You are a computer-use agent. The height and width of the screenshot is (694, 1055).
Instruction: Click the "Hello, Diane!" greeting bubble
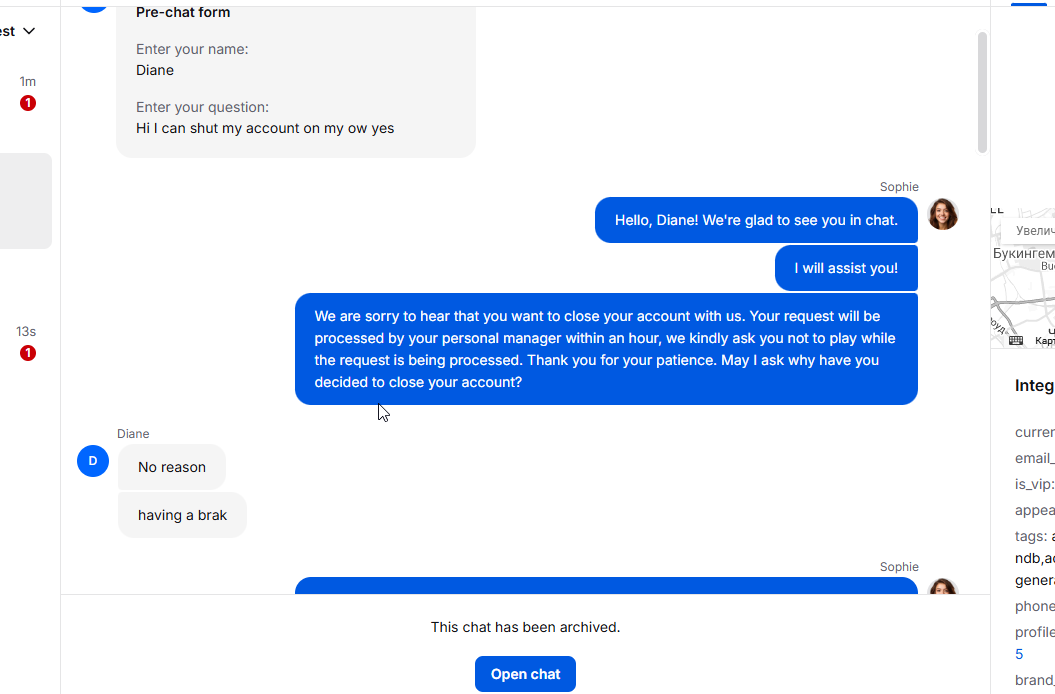pos(756,220)
